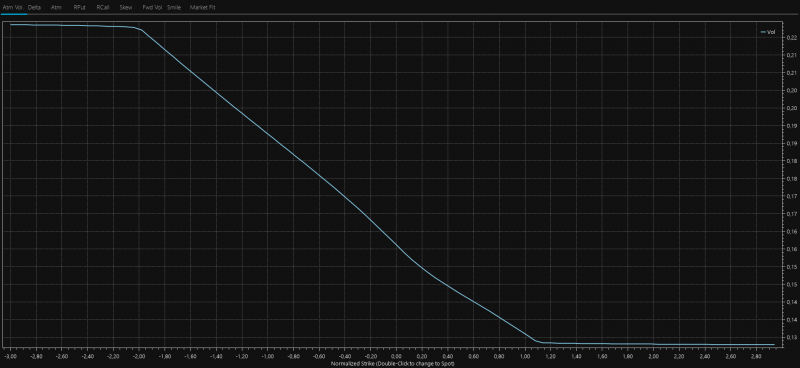Open the Fwd Vol tab

[x=152, y=8]
